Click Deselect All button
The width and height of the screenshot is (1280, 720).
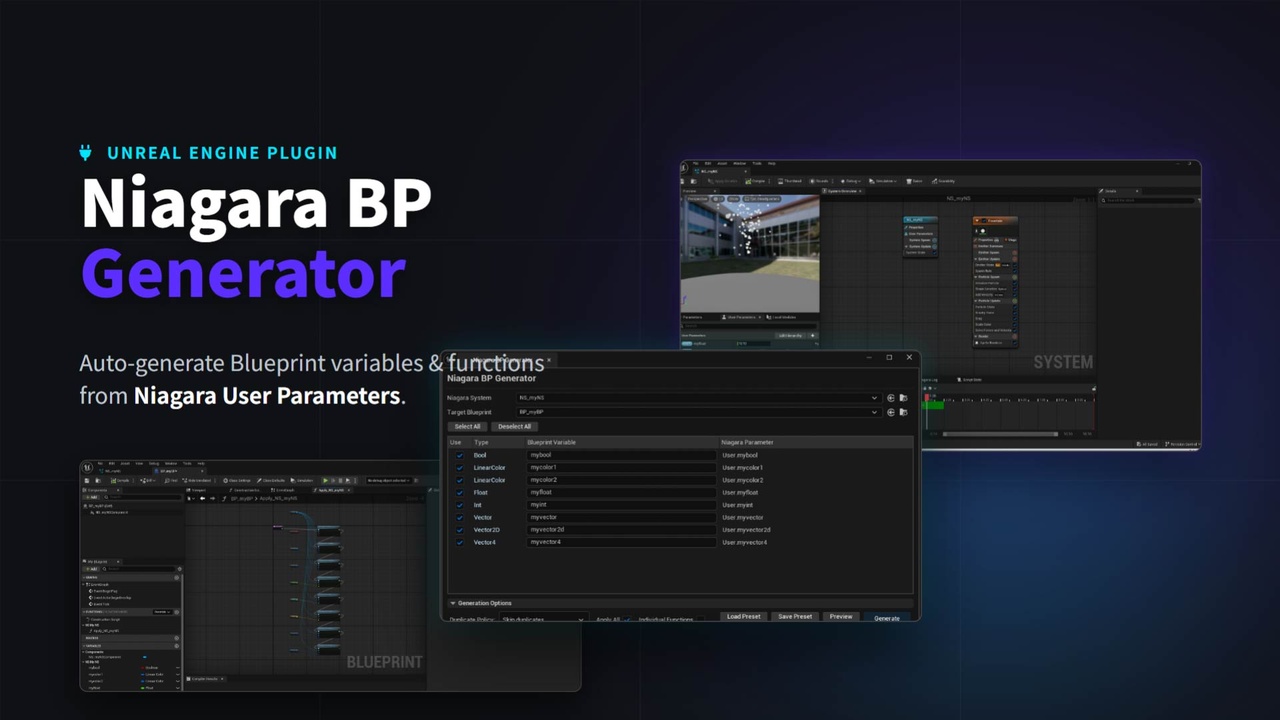tap(514, 426)
